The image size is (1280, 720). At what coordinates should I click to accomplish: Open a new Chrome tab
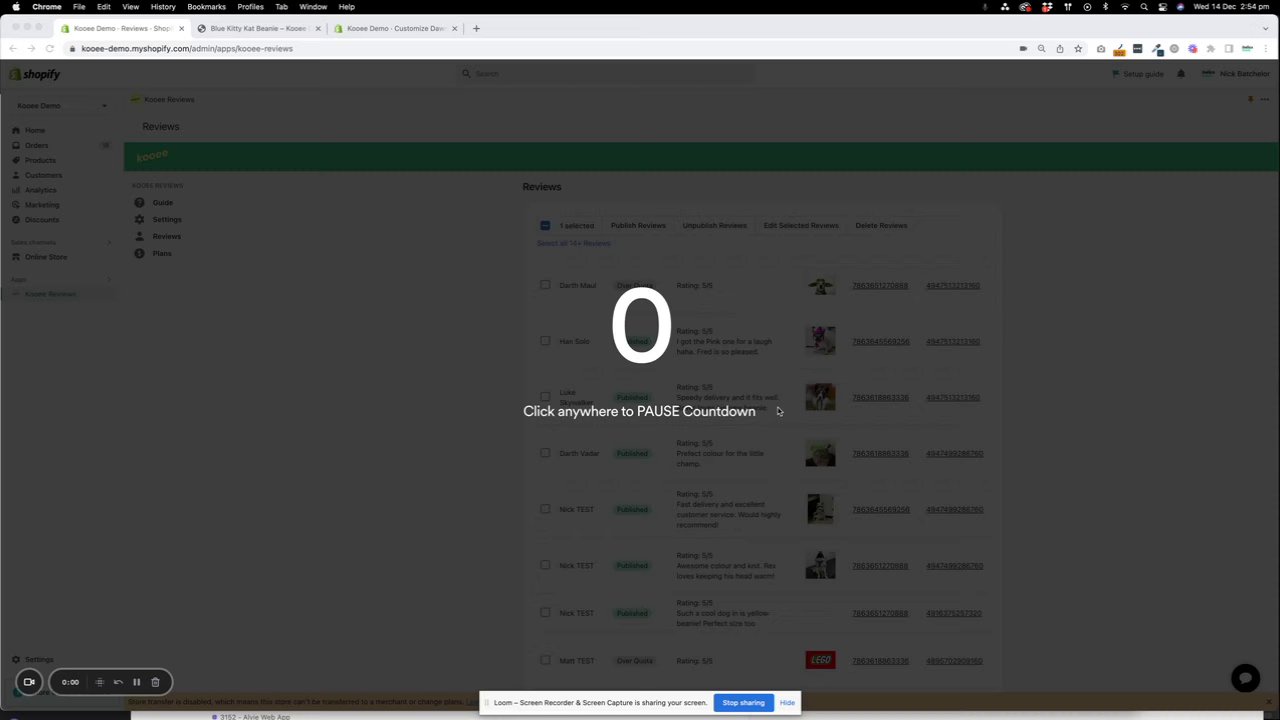(x=476, y=28)
